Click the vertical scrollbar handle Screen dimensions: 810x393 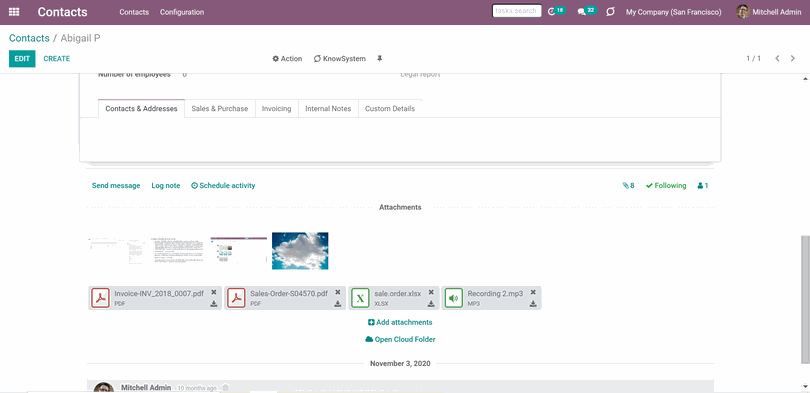pyautogui.click(x=805, y=300)
